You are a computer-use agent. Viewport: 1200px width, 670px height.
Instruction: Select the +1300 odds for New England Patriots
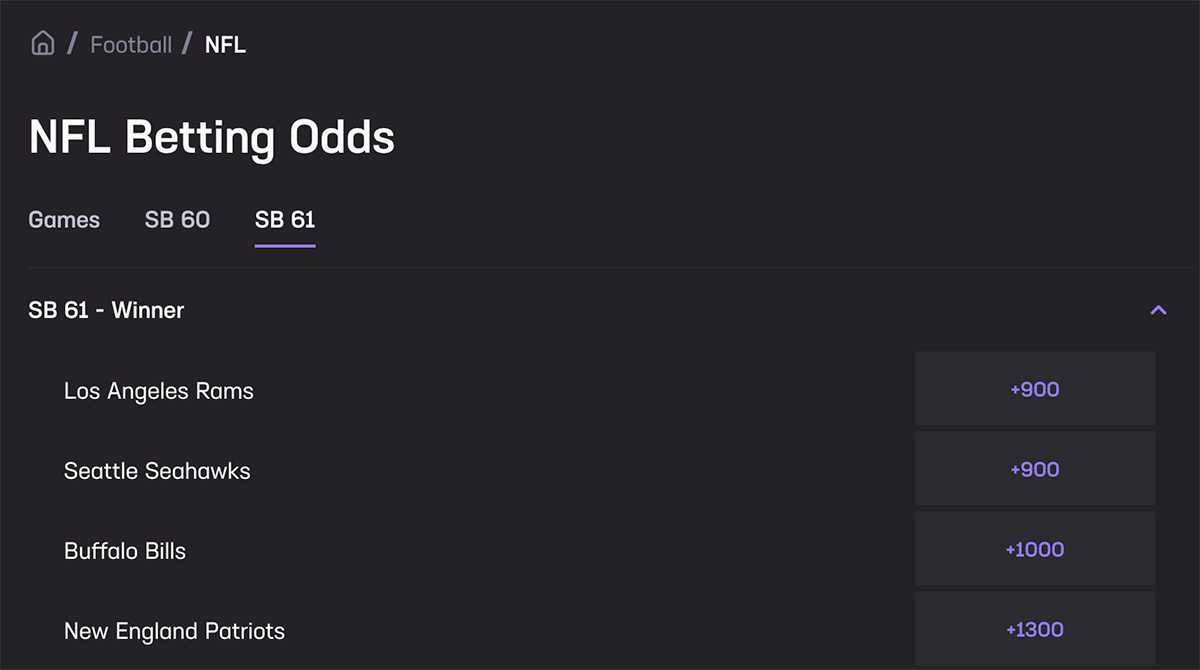pyautogui.click(x=1034, y=628)
